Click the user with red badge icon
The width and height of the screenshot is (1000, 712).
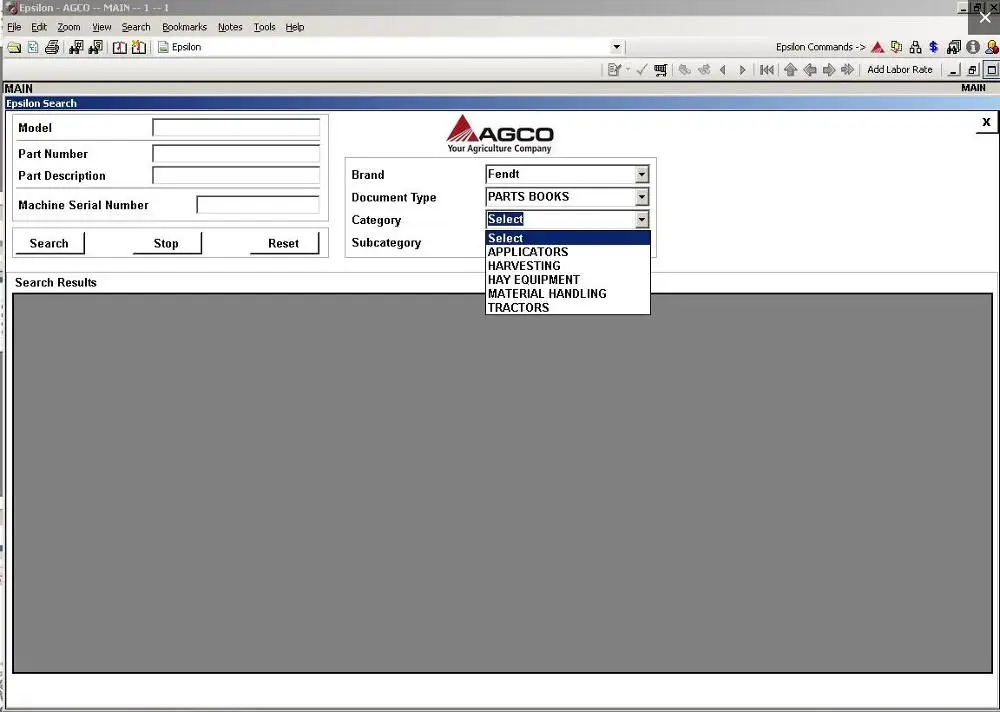pyautogui.click(x=992, y=47)
